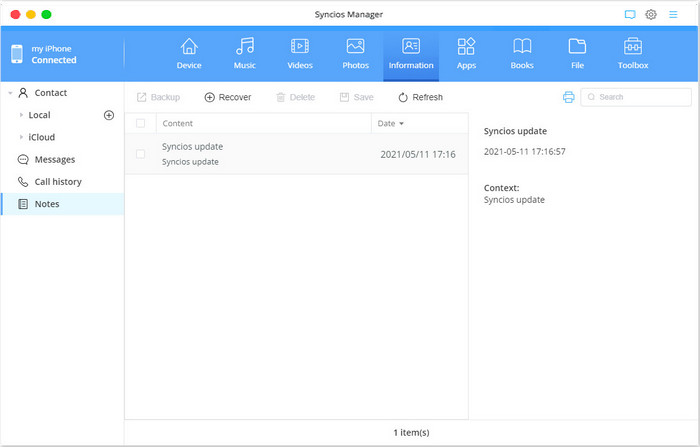Switch to the Books tab
This screenshot has height=447, width=700.
point(522,54)
